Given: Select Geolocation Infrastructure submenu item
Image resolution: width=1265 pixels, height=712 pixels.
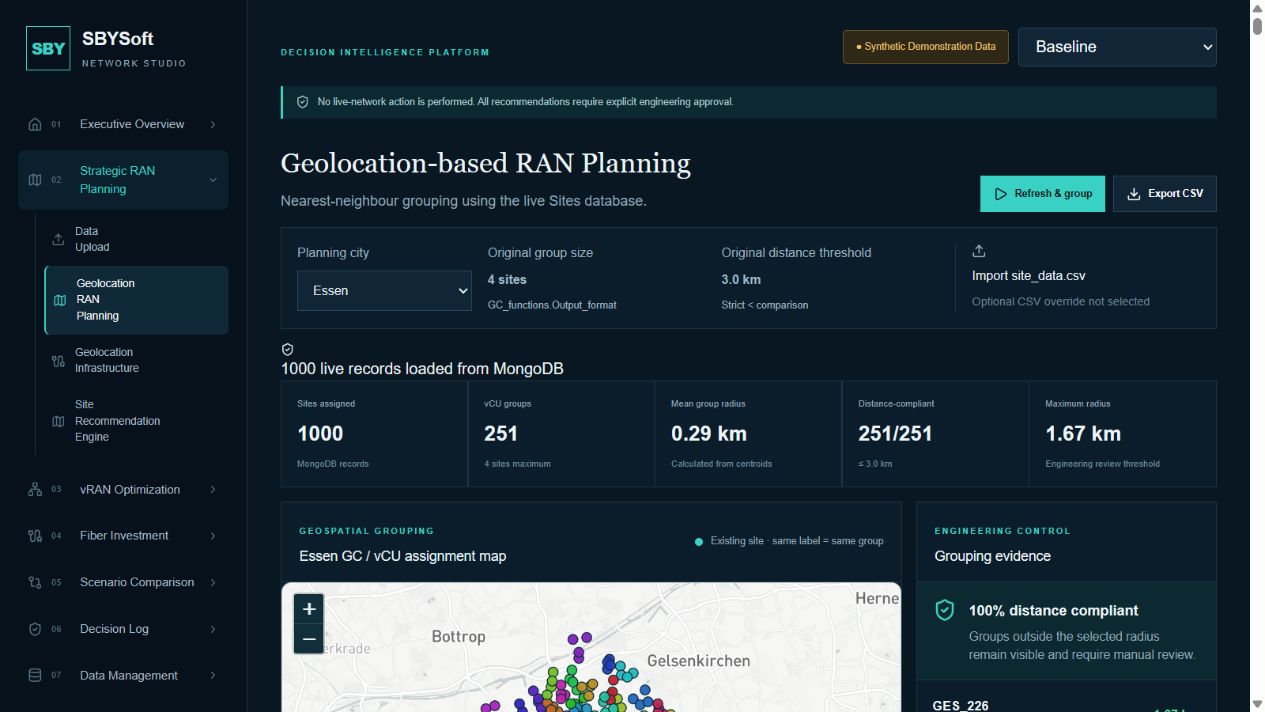Looking at the screenshot, I should pyautogui.click(x=136, y=361).
